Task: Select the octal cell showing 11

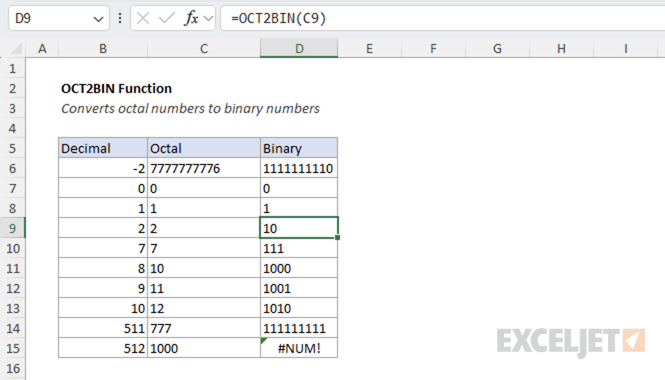Action: [x=204, y=288]
